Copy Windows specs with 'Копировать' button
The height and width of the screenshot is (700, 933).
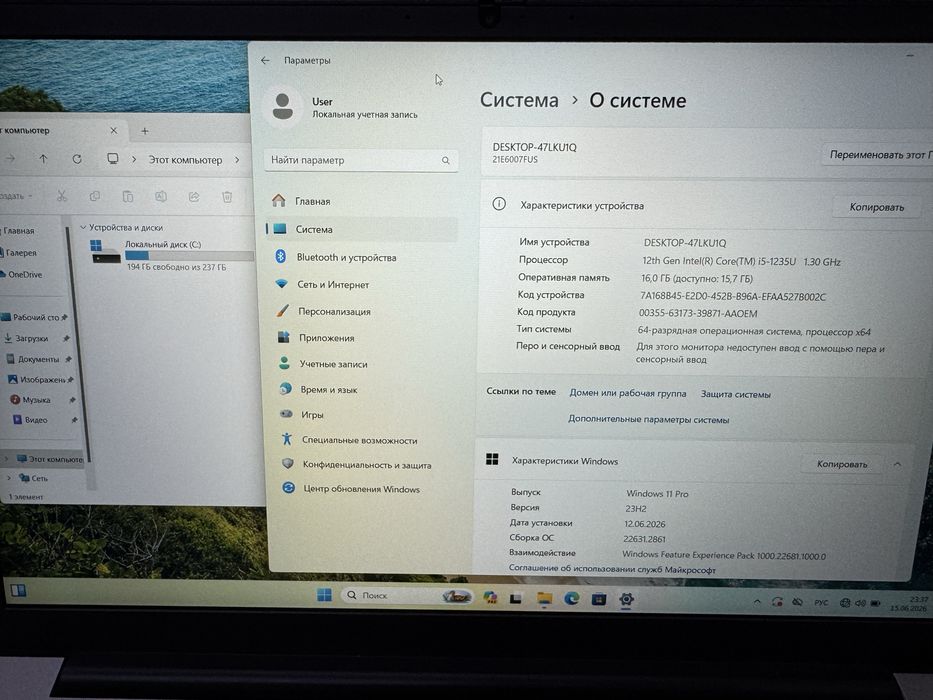pyautogui.click(x=842, y=464)
